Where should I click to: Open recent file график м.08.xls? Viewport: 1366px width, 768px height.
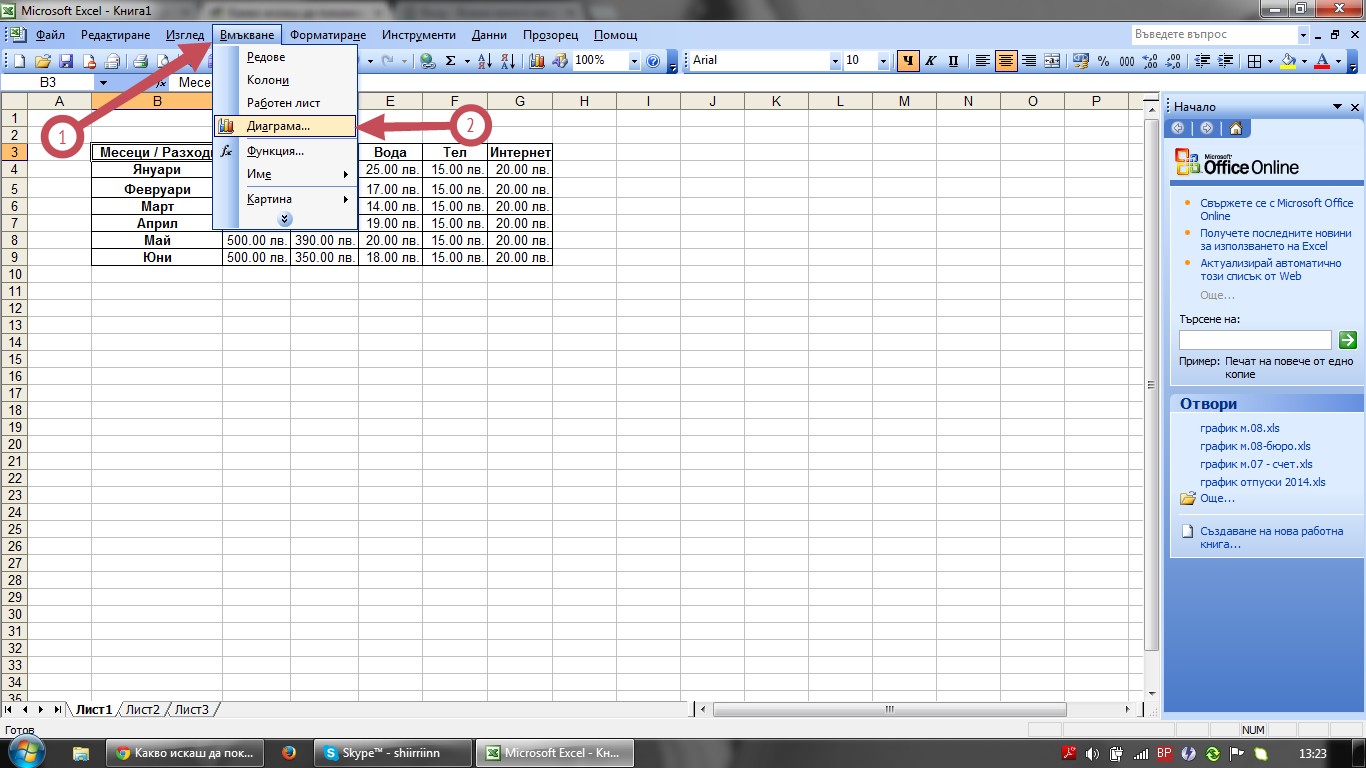pos(1240,429)
